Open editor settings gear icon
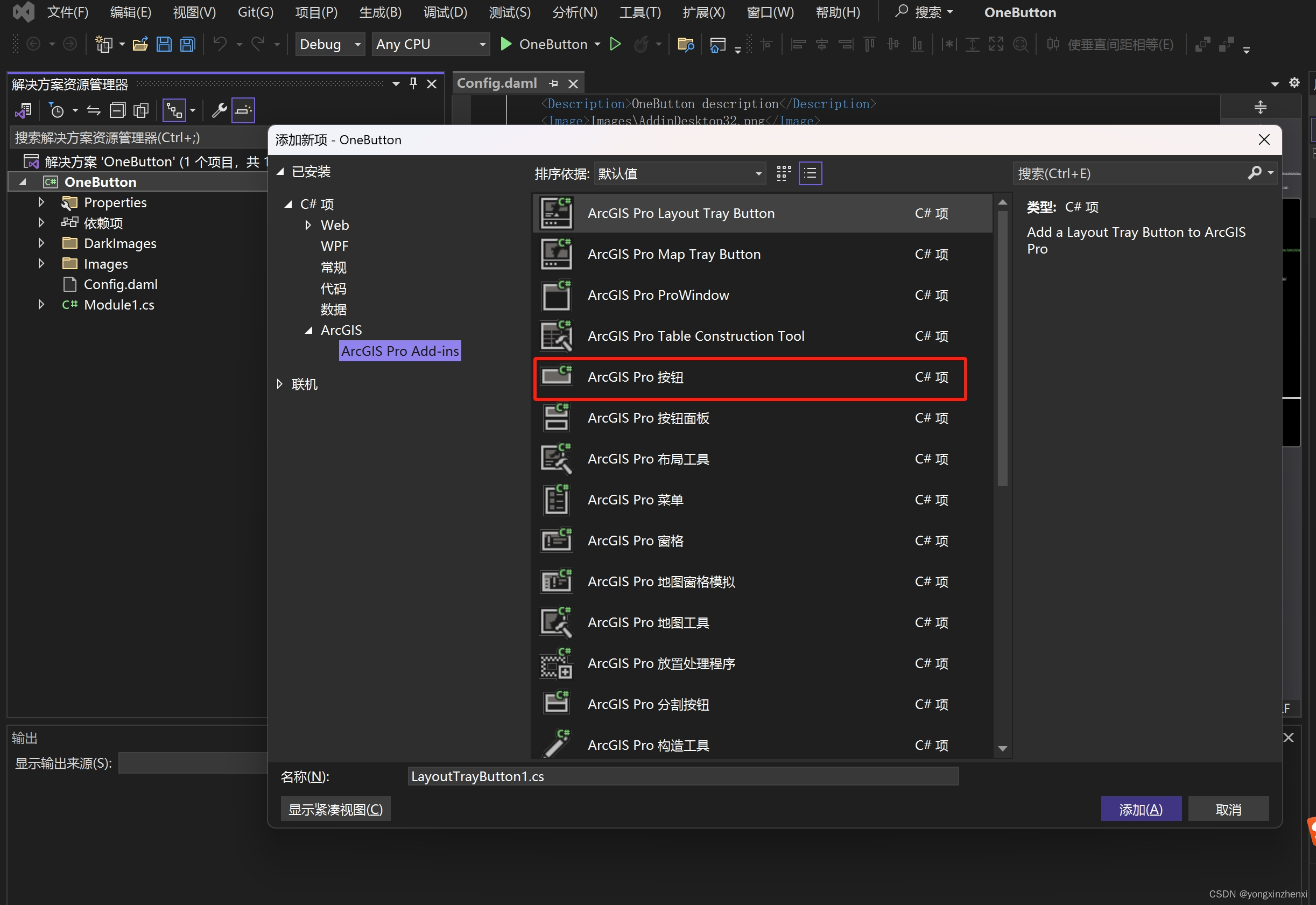 click(x=1294, y=83)
